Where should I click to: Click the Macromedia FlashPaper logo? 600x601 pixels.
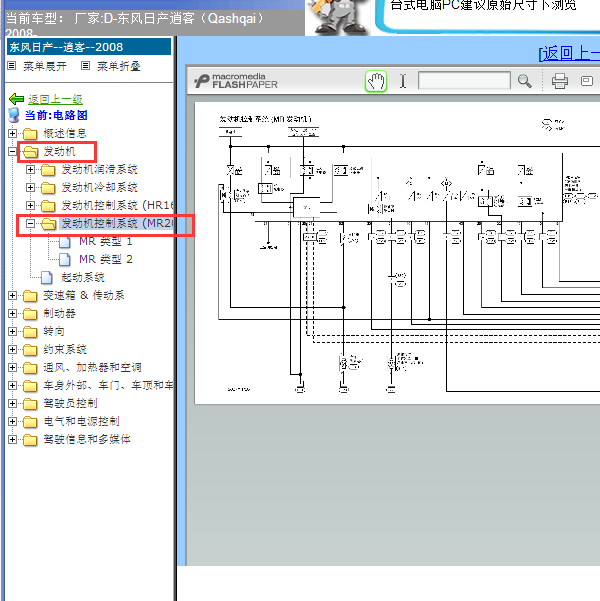(x=235, y=81)
